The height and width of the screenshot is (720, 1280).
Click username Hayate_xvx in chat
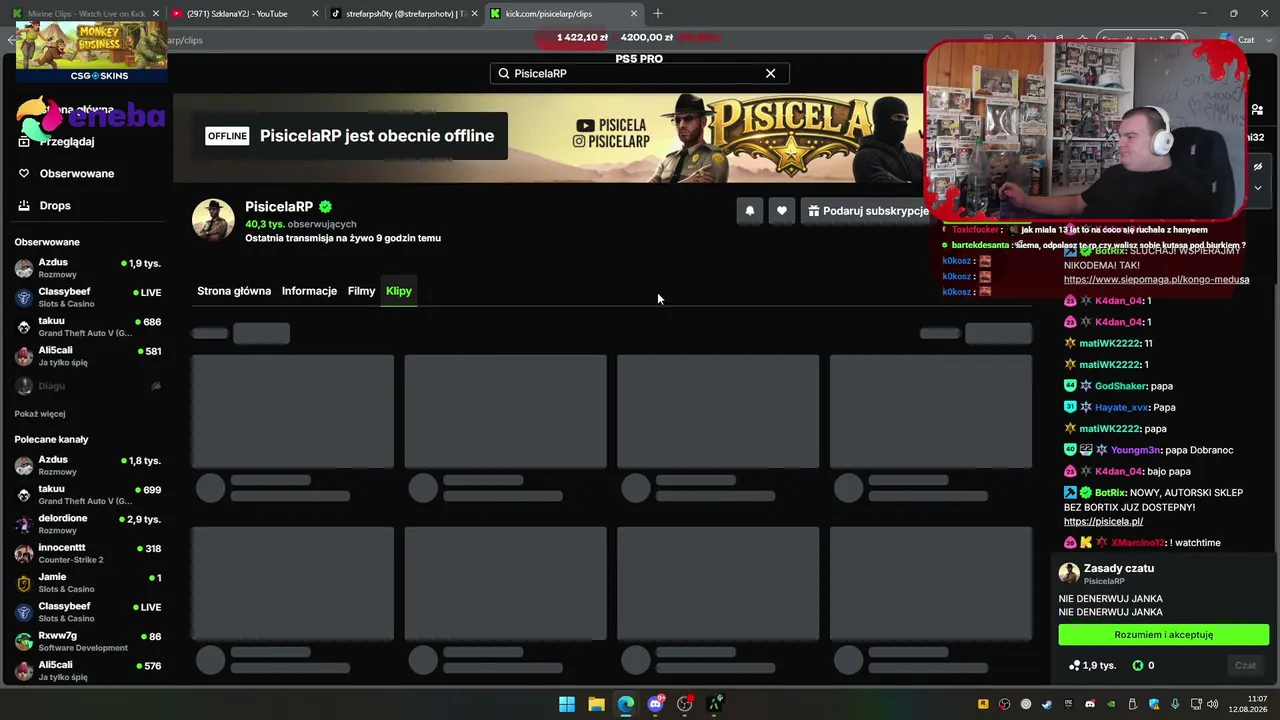[x=1121, y=408]
